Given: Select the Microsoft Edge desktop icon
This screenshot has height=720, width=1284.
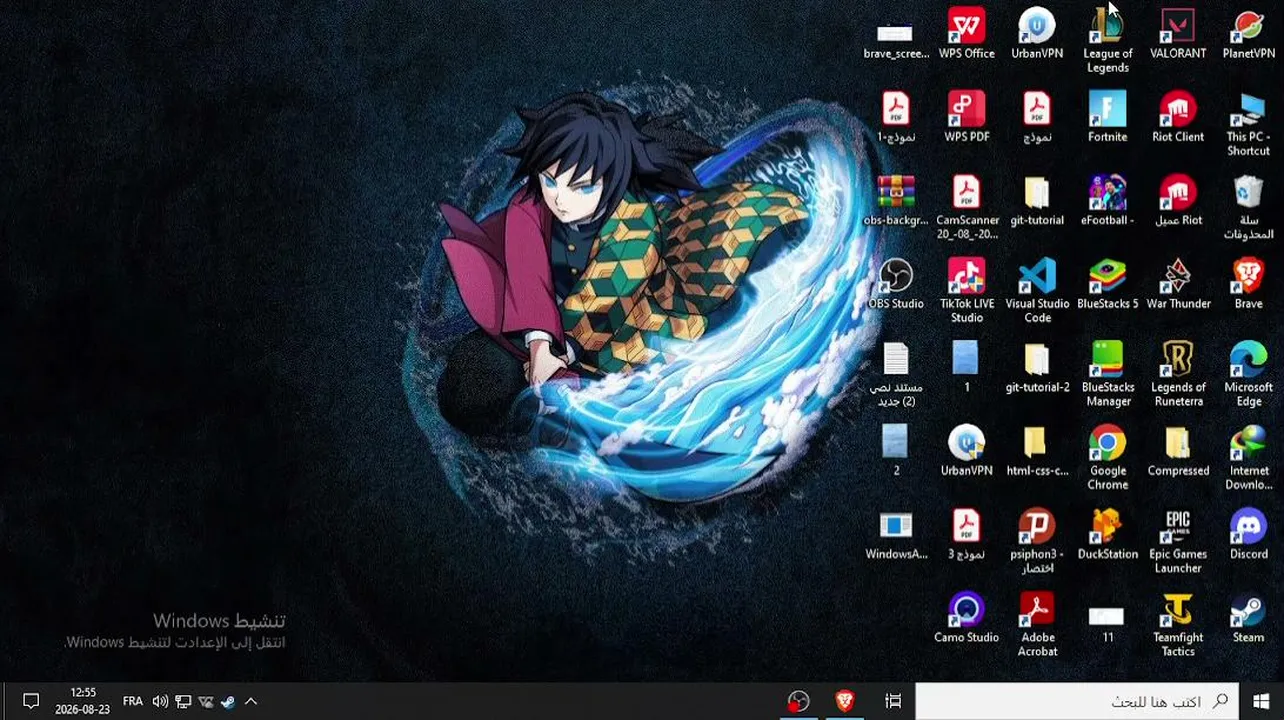Looking at the screenshot, I should tap(1248, 375).
